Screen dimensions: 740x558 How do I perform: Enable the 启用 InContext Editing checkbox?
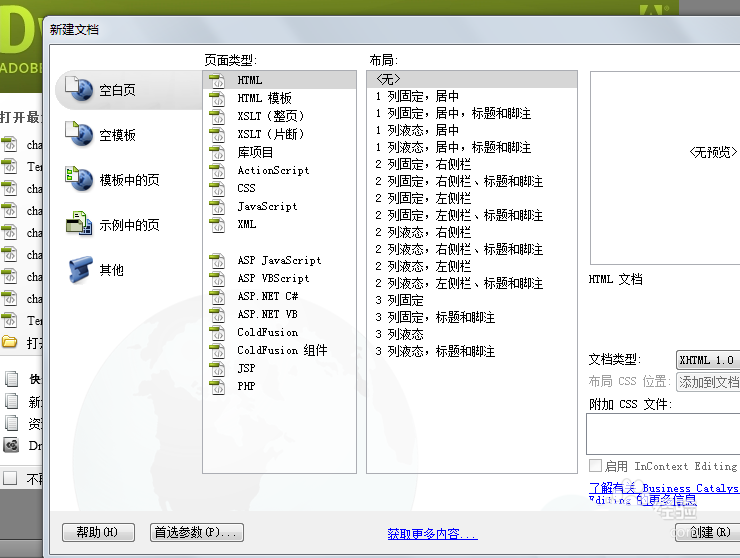tap(596, 465)
